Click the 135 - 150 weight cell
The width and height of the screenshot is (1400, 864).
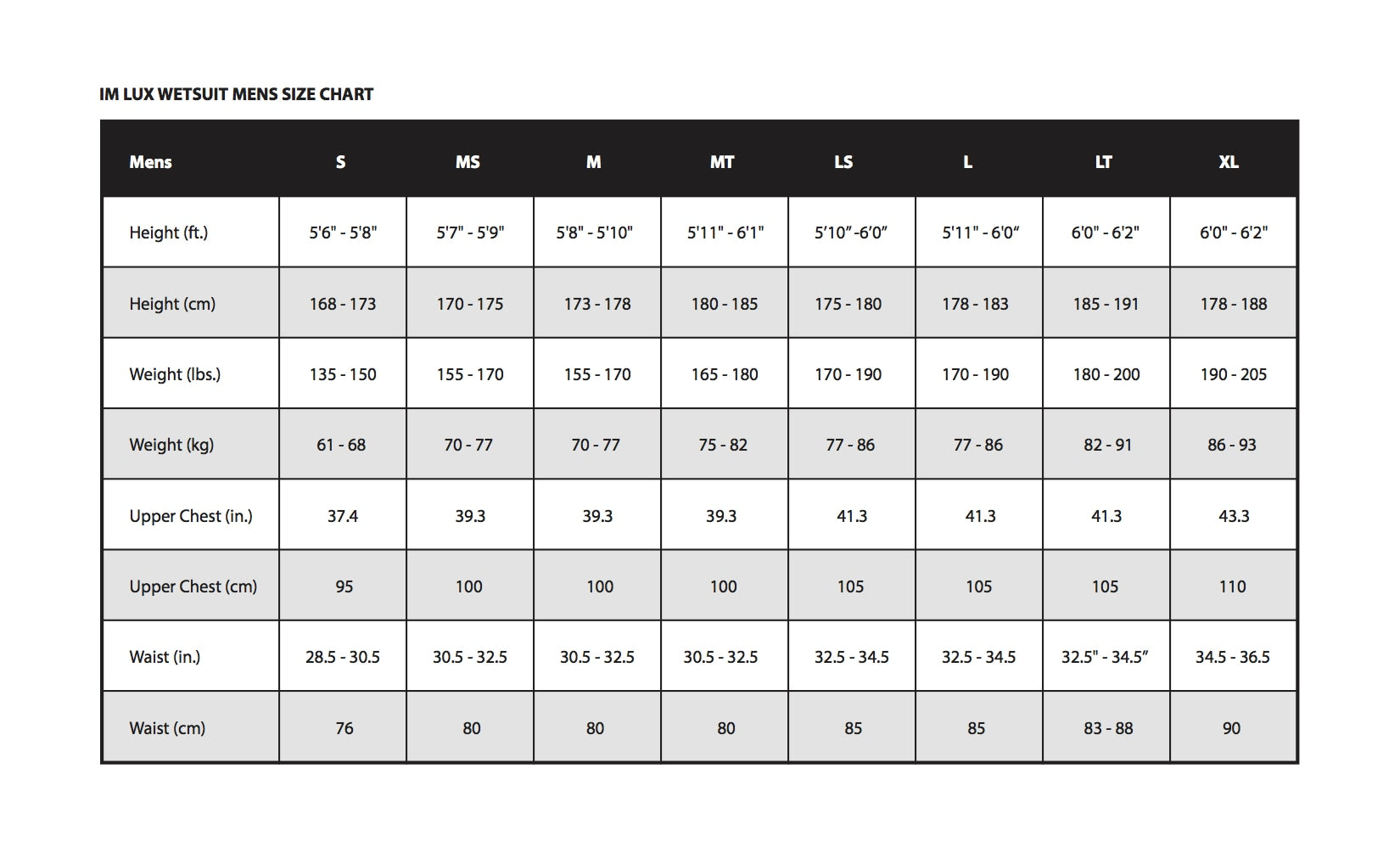point(343,374)
